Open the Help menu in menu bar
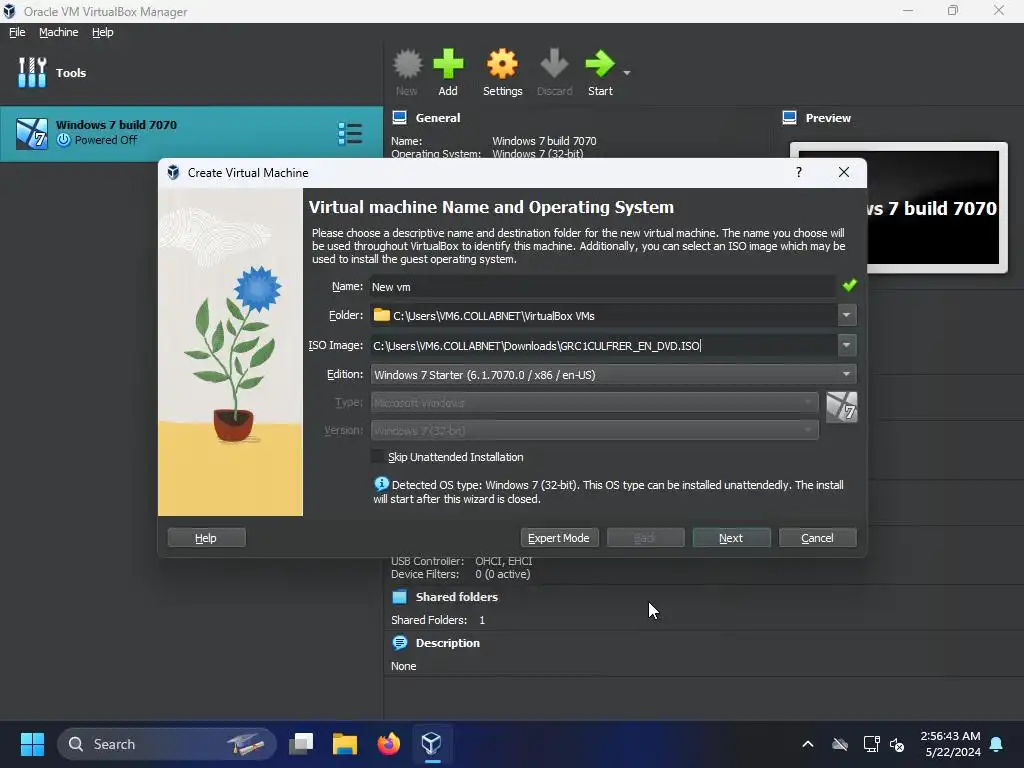This screenshot has width=1024, height=768. pos(103,32)
